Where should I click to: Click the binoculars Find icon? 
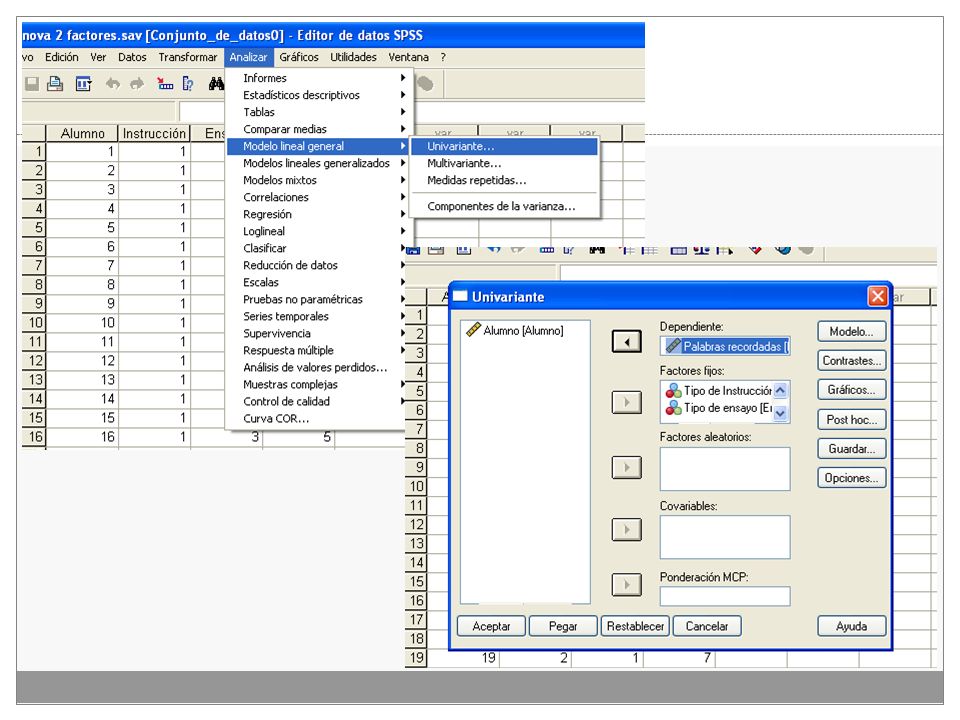pos(216,84)
